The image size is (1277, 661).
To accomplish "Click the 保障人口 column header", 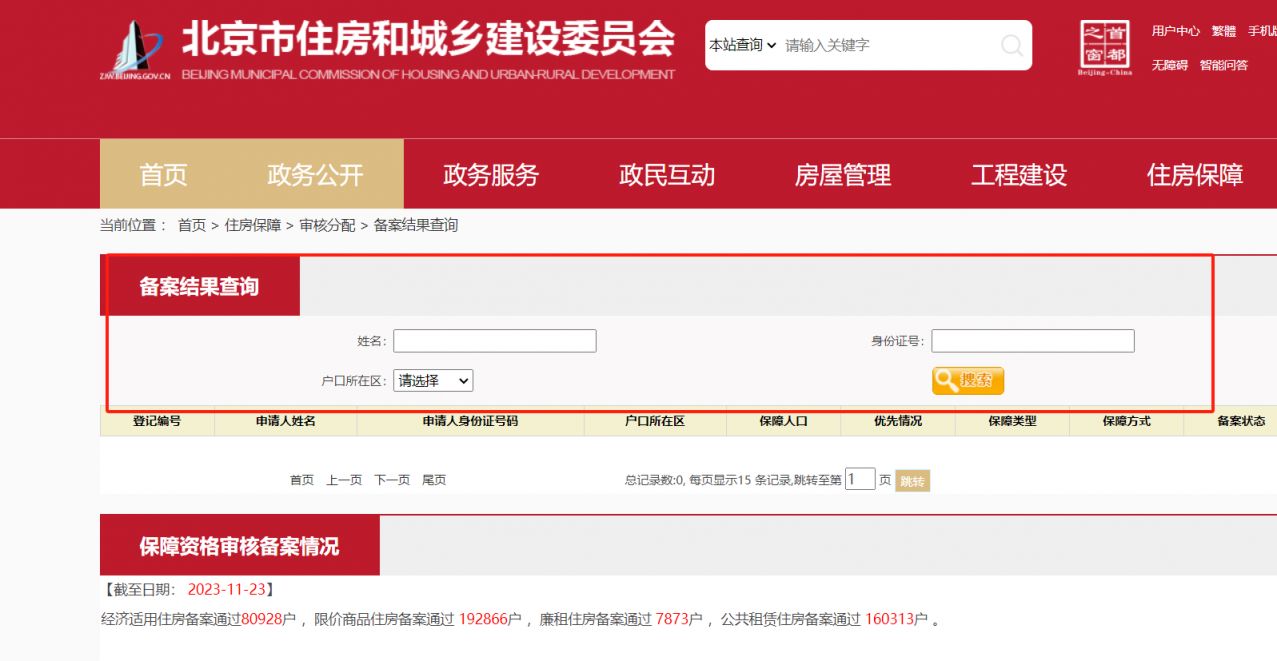I will pyautogui.click(x=784, y=421).
